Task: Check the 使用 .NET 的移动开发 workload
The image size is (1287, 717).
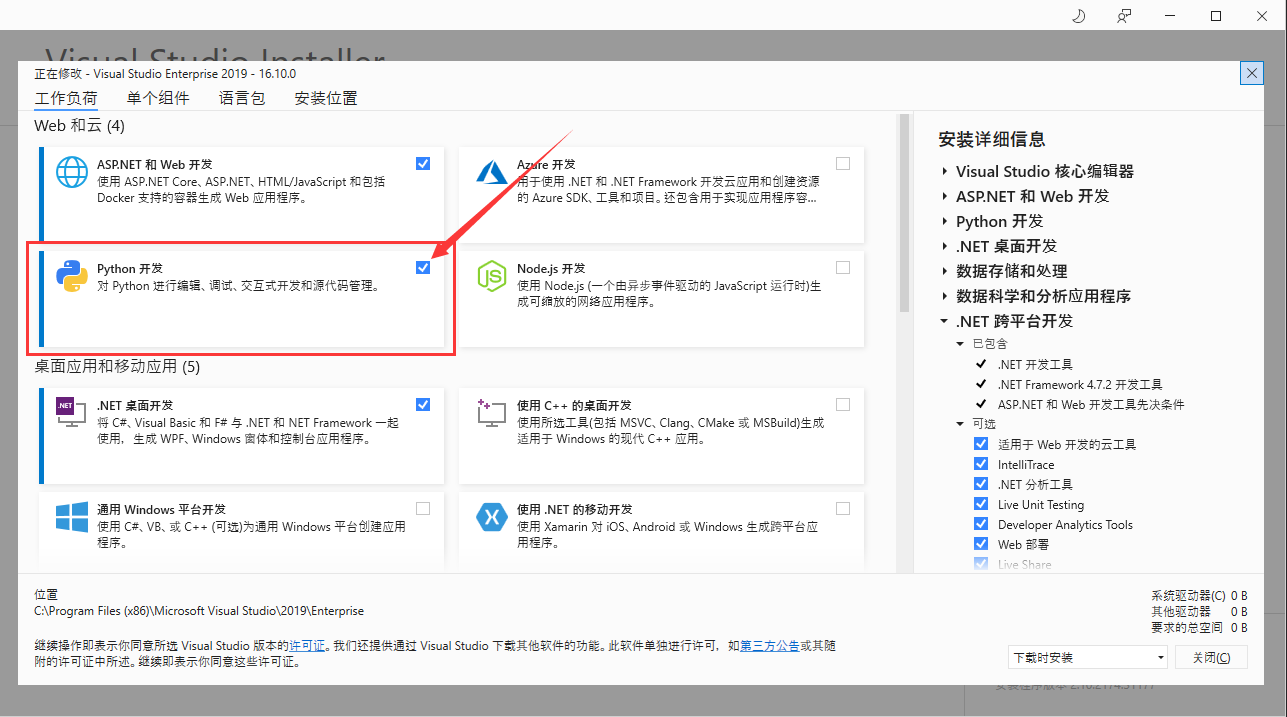Action: 843,508
